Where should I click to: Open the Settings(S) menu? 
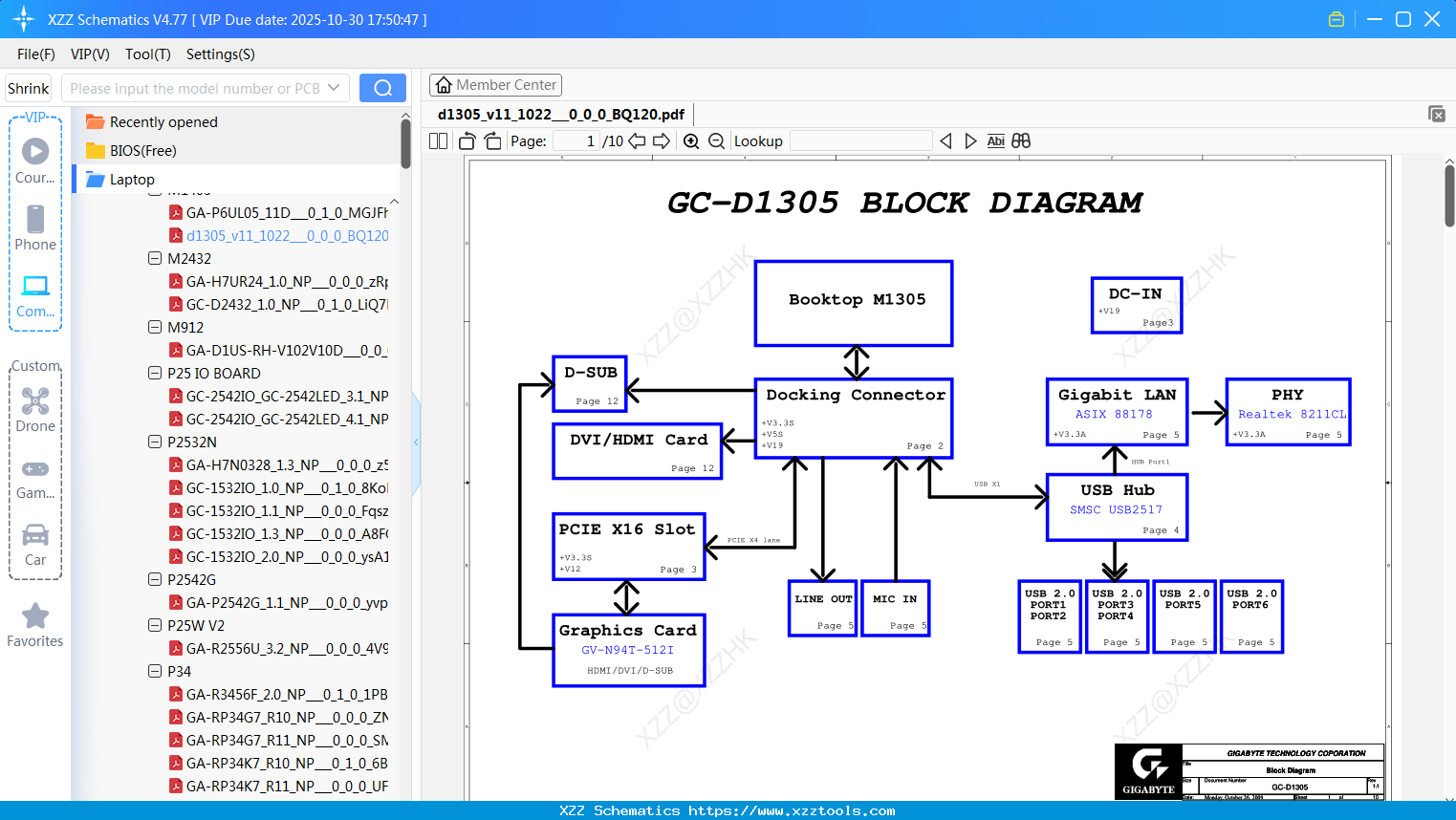tap(221, 54)
